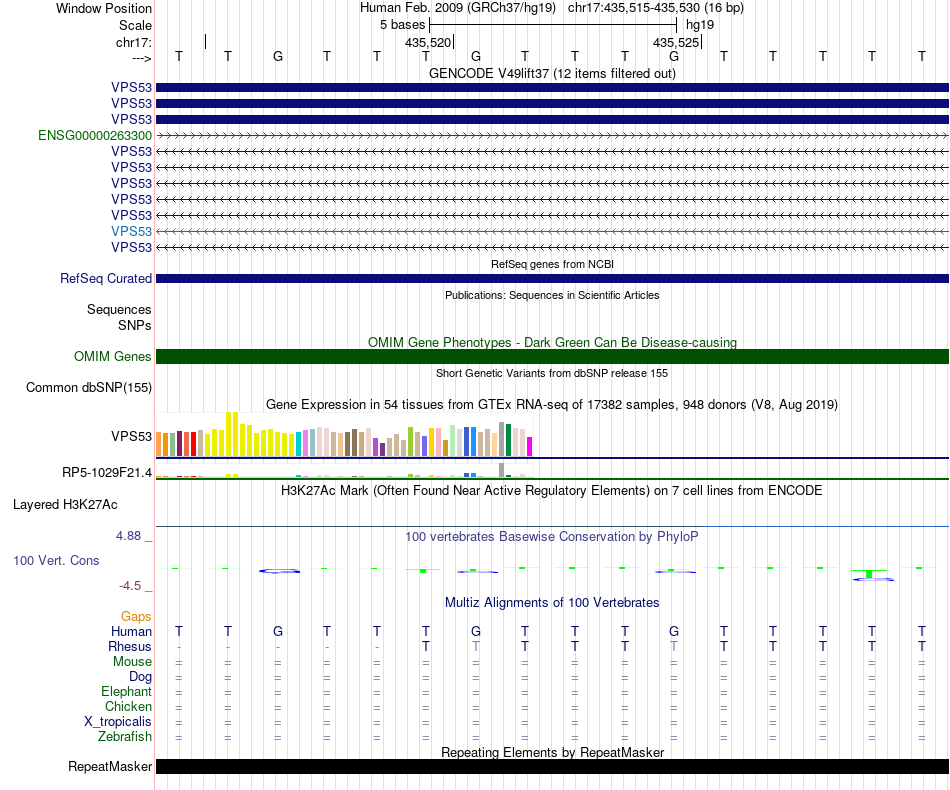Click the SNPs track label
The height and width of the screenshot is (790, 950).
click(x=135, y=325)
